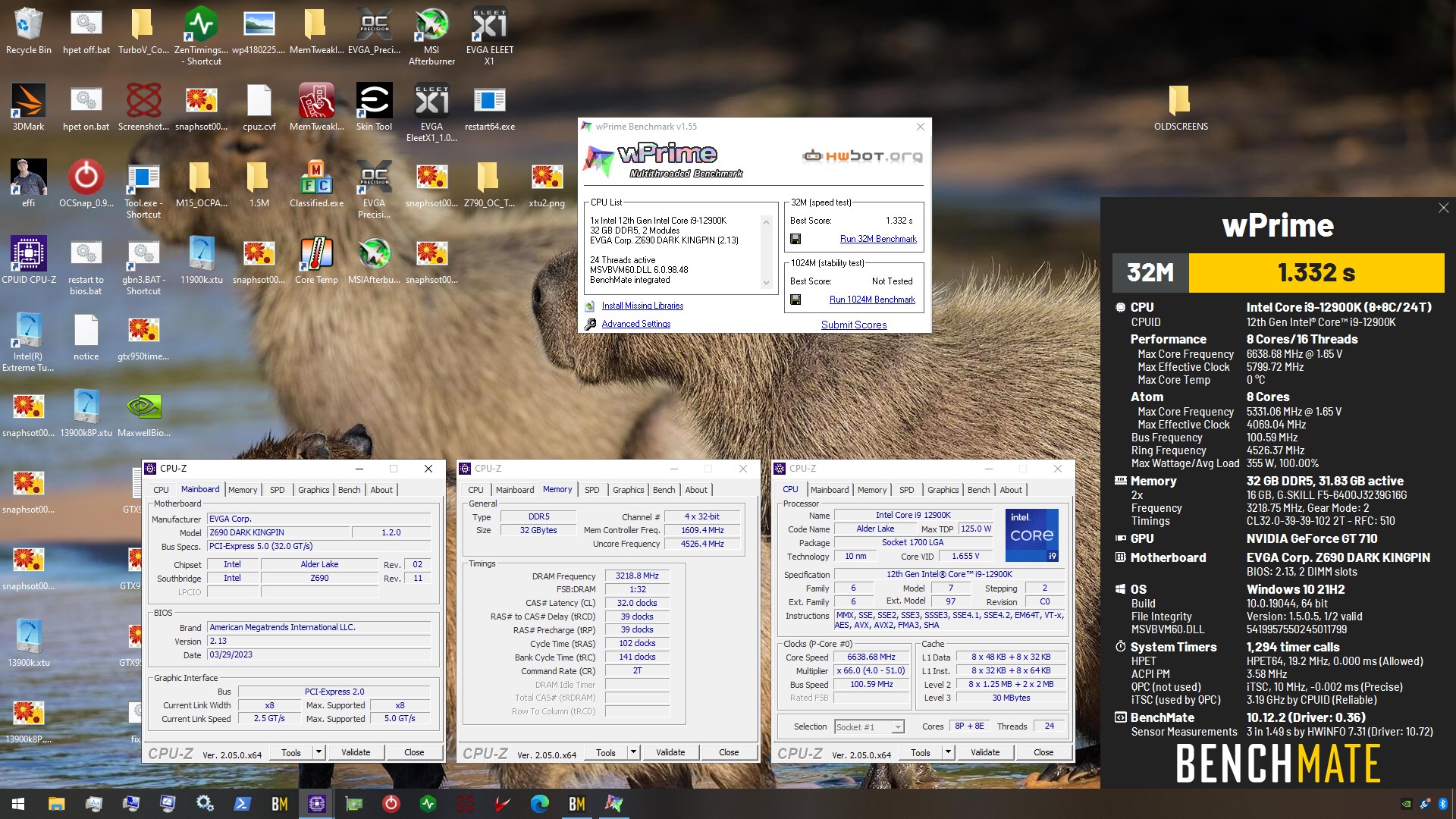Click Submit Scores link

854,325
